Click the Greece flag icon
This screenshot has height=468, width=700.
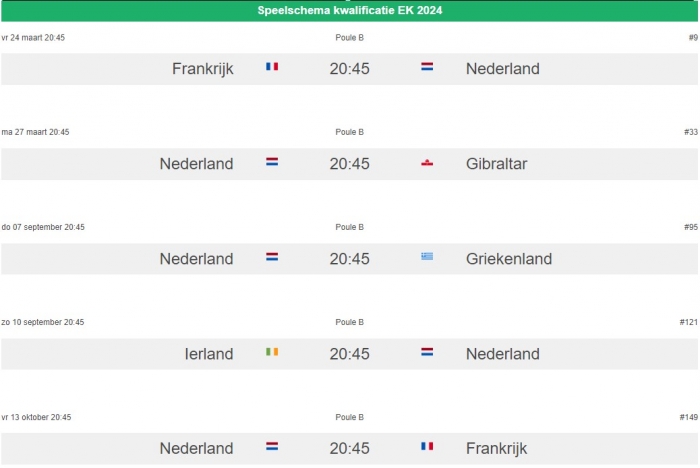tap(427, 257)
